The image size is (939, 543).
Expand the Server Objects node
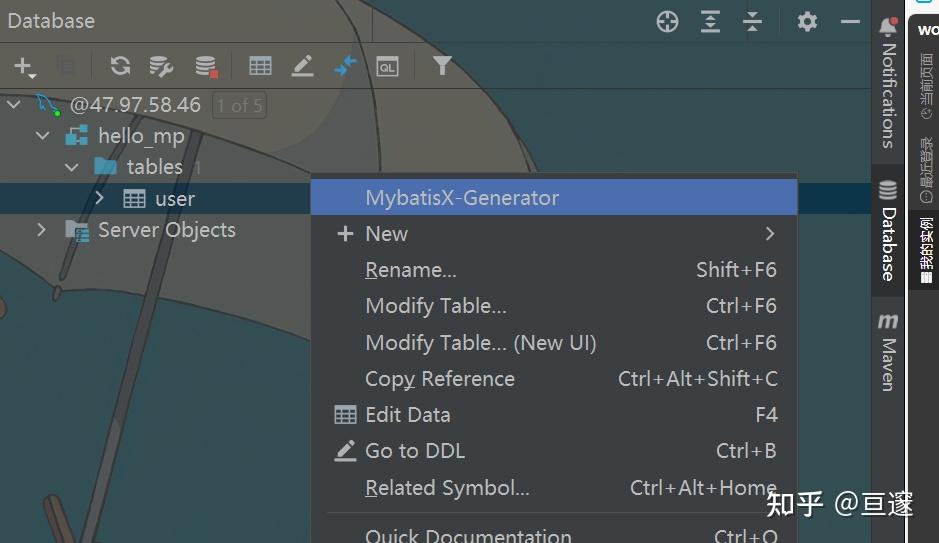click(41, 230)
